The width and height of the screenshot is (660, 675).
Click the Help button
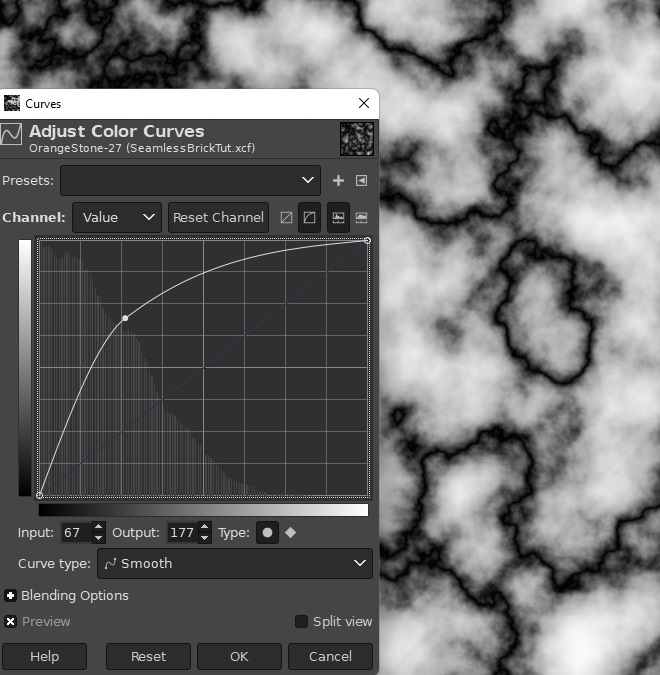click(x=44, y=657)
